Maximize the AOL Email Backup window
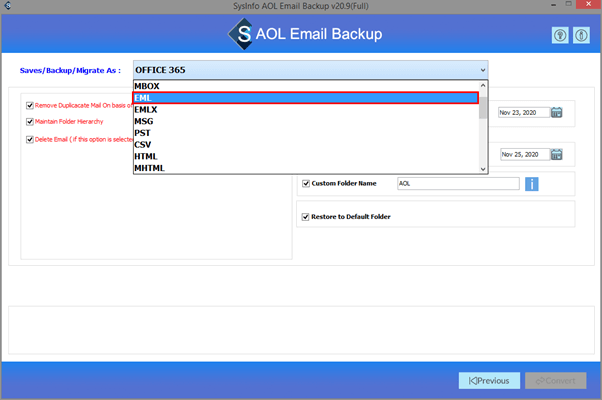Screen dimensions: 602x400 pos(569,4)
